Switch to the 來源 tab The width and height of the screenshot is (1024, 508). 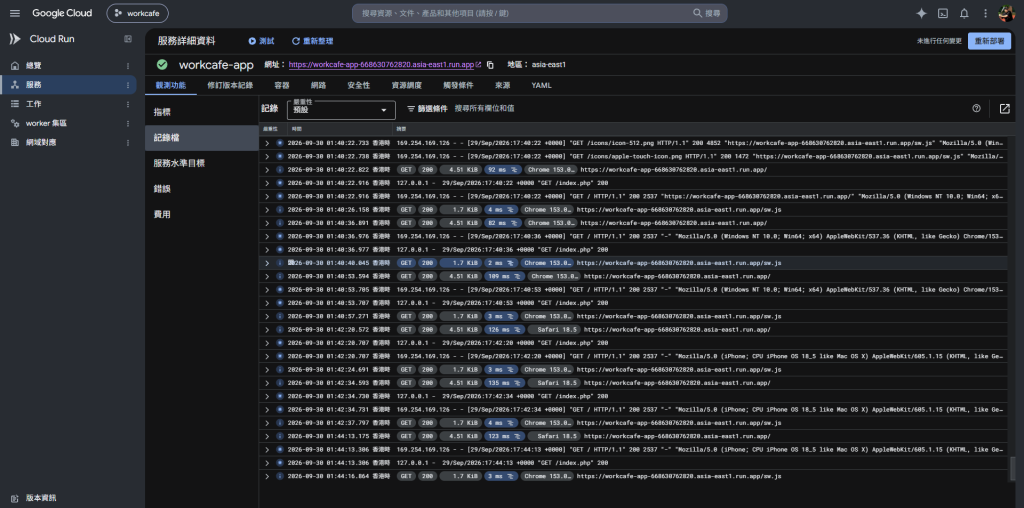pos(502,86)
